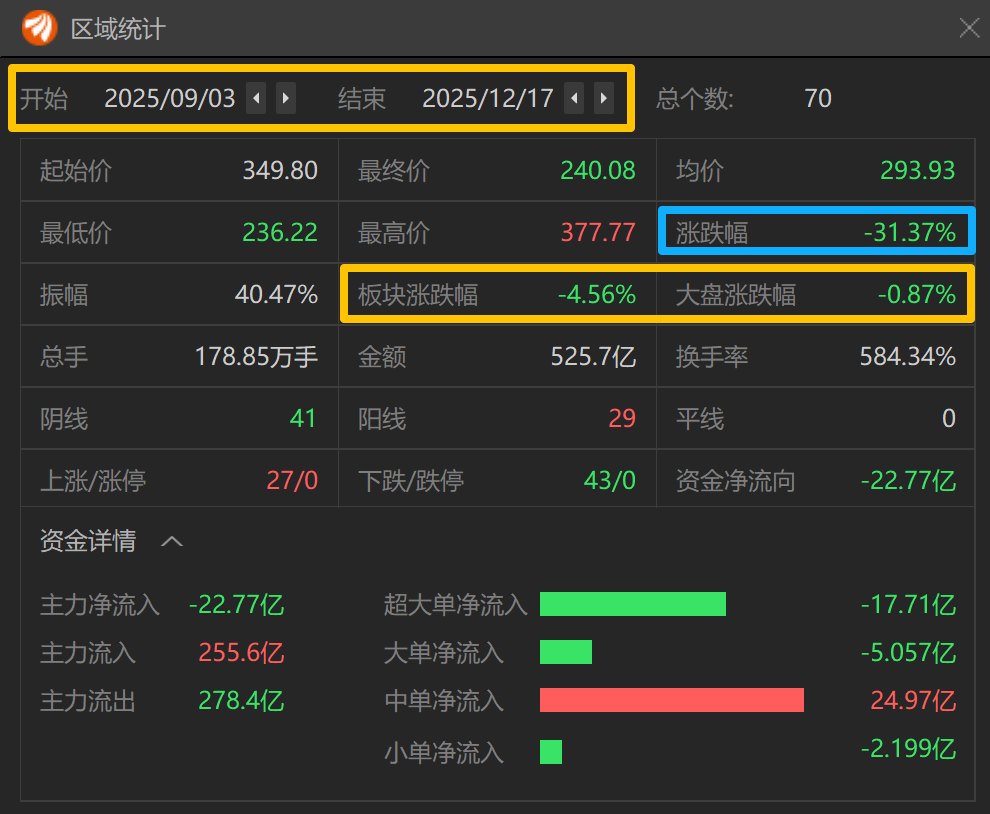
Task: Click the red 中单净流入 bar
Action: (x=671, y=700)
